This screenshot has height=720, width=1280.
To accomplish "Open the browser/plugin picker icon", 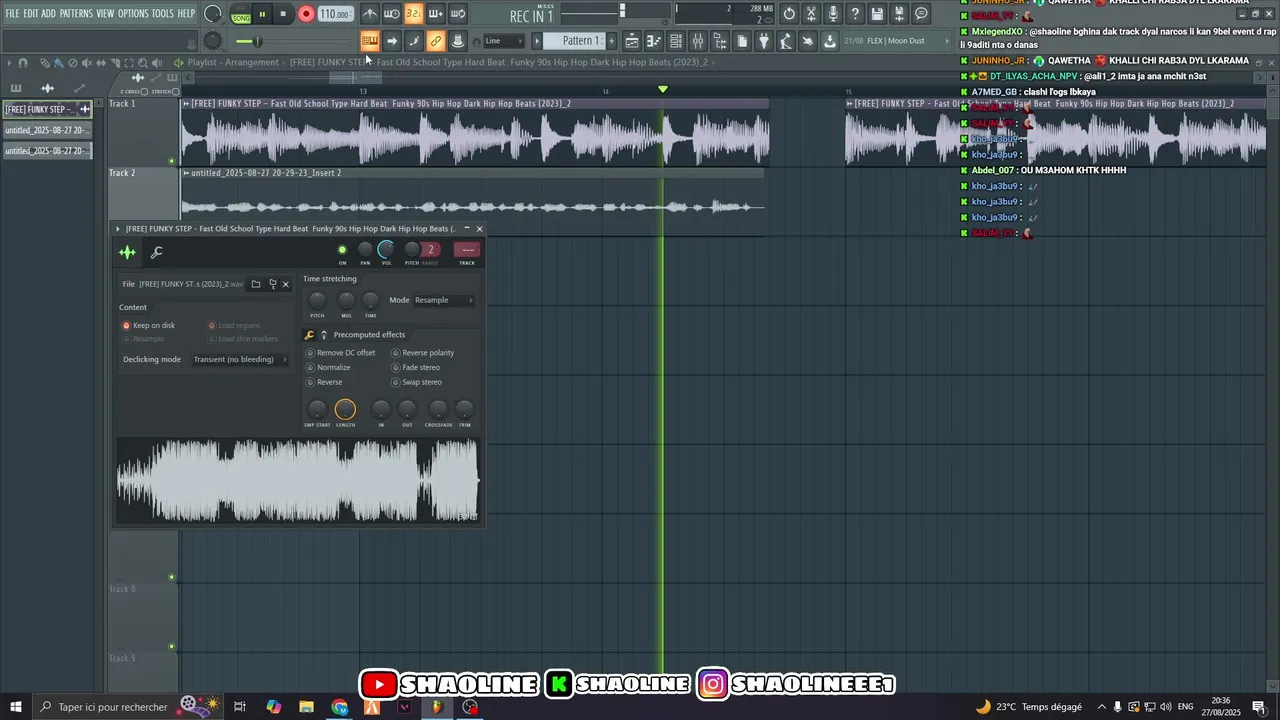I will pyautogui.click(x=720, y=41).
